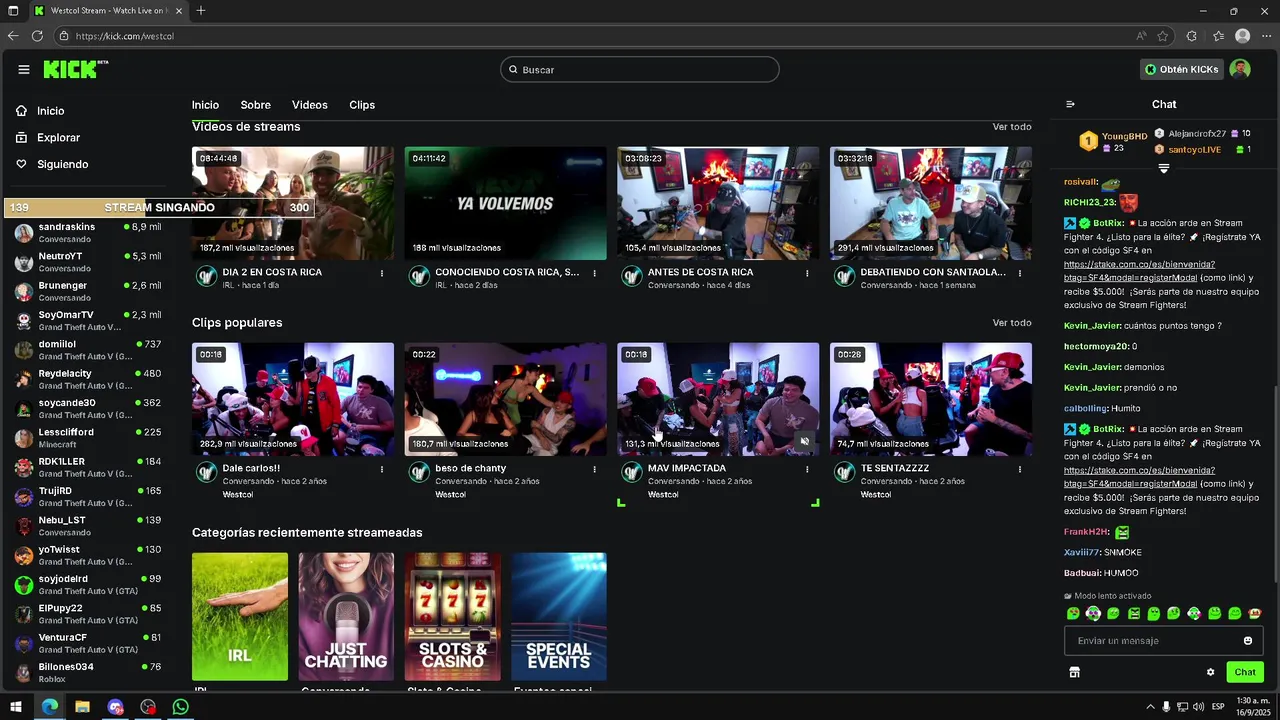Image resolution: width=1280 pixels, height=720 pixels.
Task: Click the Buscar search field
Action: 640,69
